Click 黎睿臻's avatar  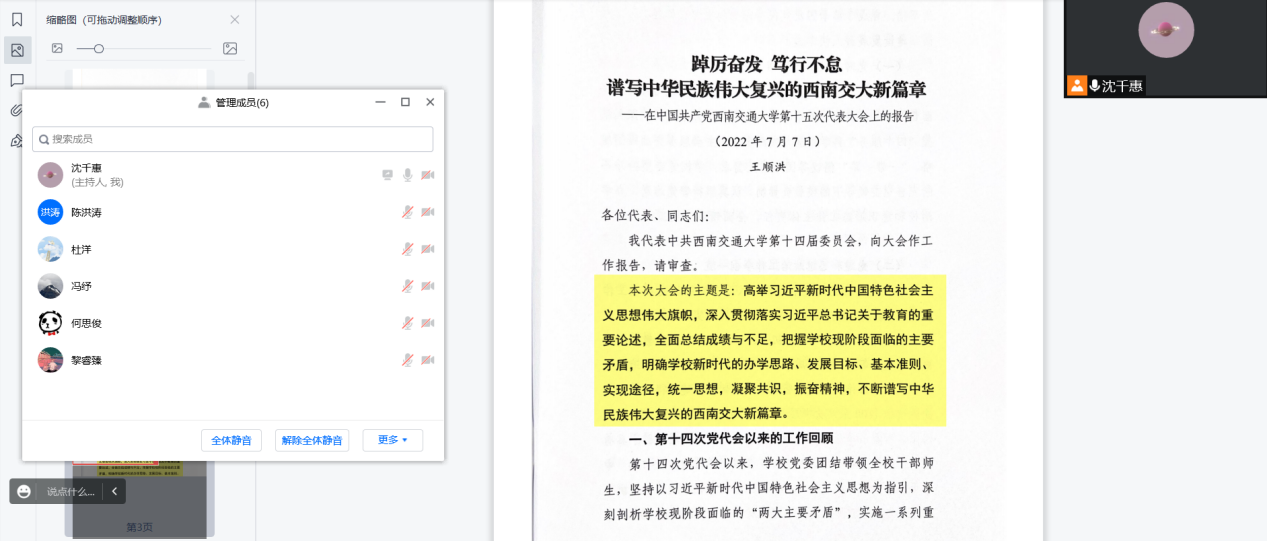50,360
